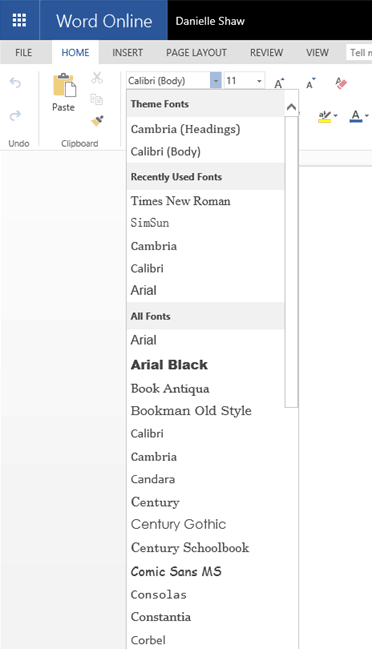372x649 pixels.
Task: Click the font list scrollbar thumb
Action: 291,262
